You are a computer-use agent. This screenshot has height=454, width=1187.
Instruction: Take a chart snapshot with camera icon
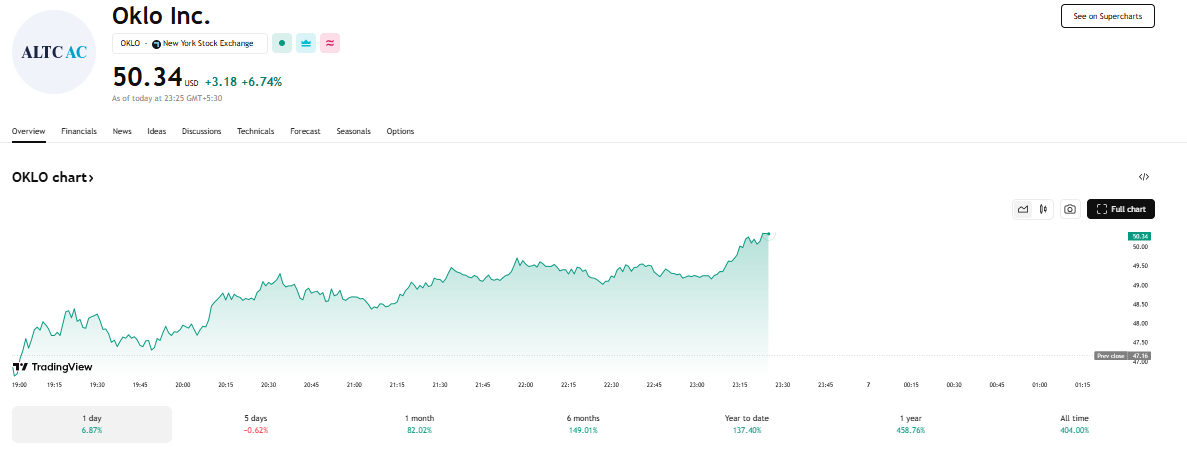click(x=1070, y=210)
